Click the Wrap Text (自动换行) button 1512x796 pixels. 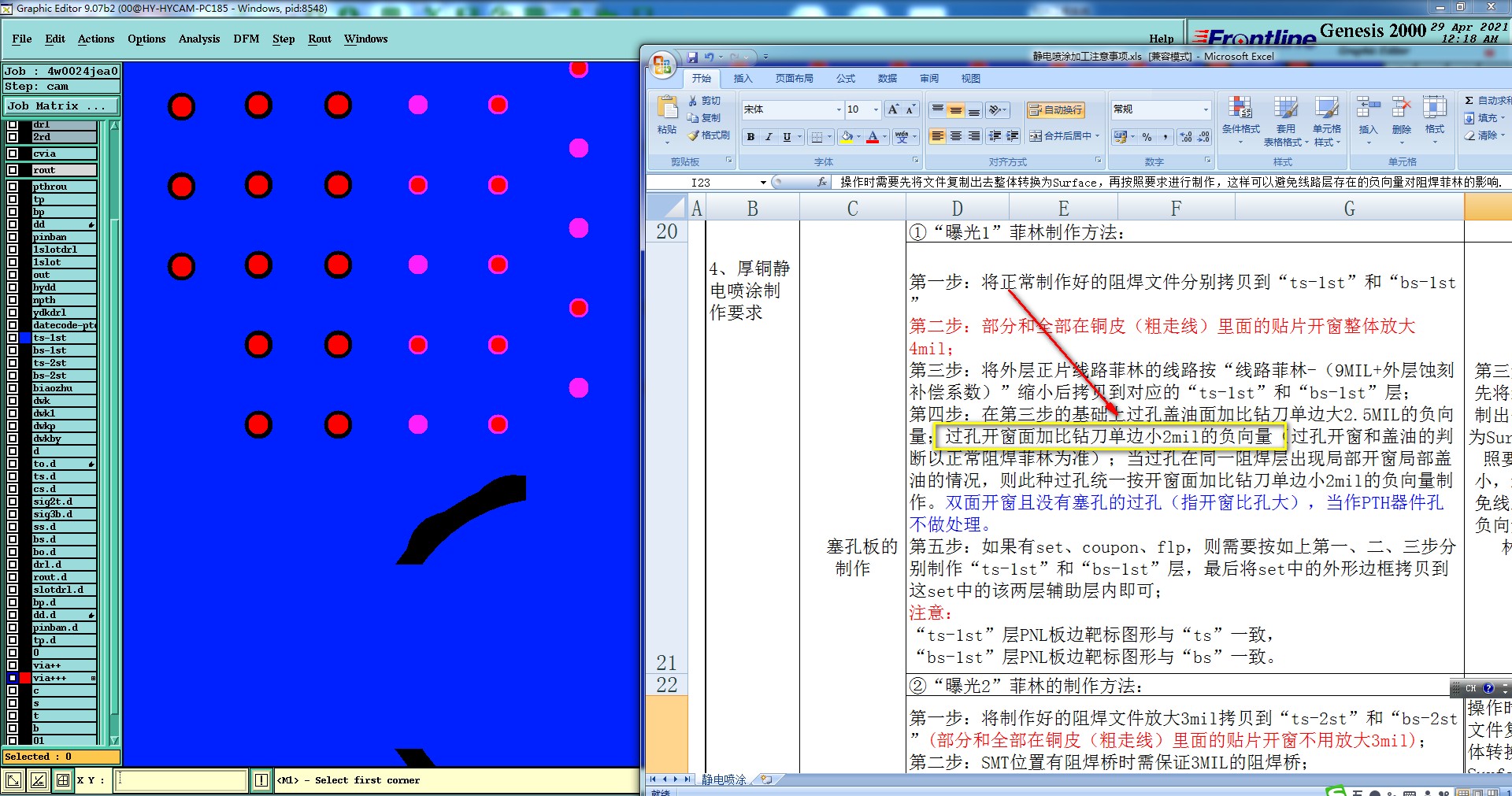point(1055,109)
